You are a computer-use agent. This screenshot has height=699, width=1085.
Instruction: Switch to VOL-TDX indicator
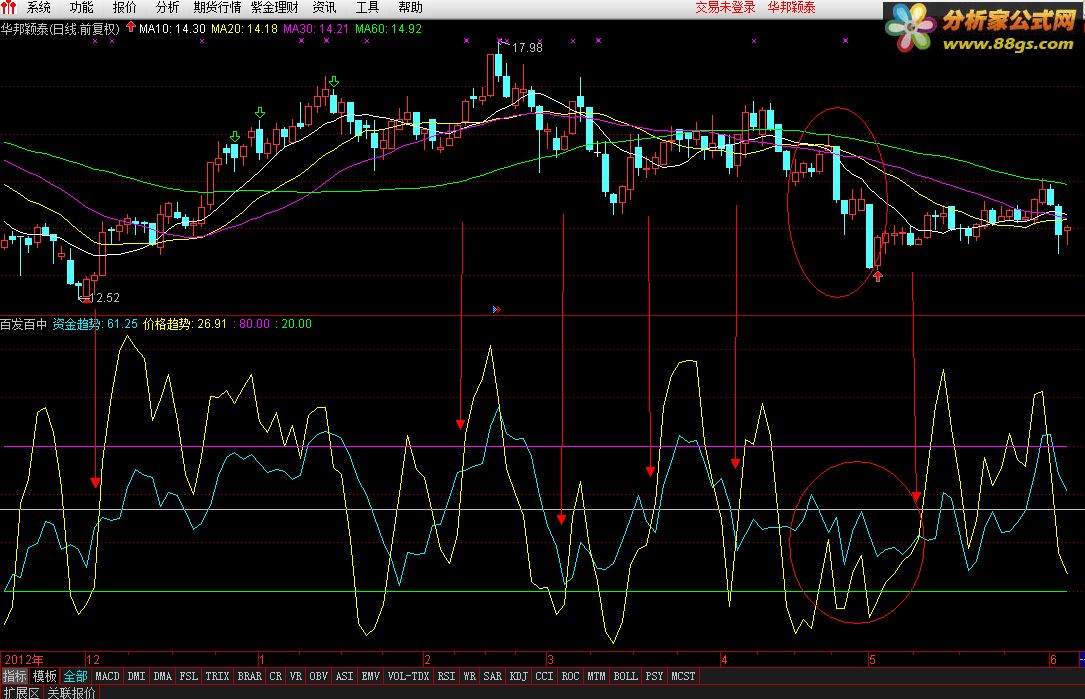tap(408, 676)
